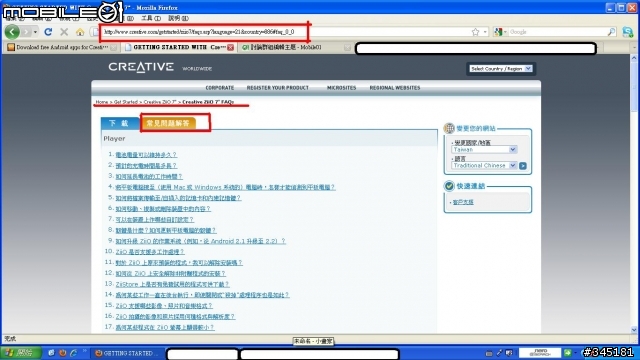640x360 pixels.
Task: Switch to the 下載 (Download) tab
Action: [x=120, y=123]
